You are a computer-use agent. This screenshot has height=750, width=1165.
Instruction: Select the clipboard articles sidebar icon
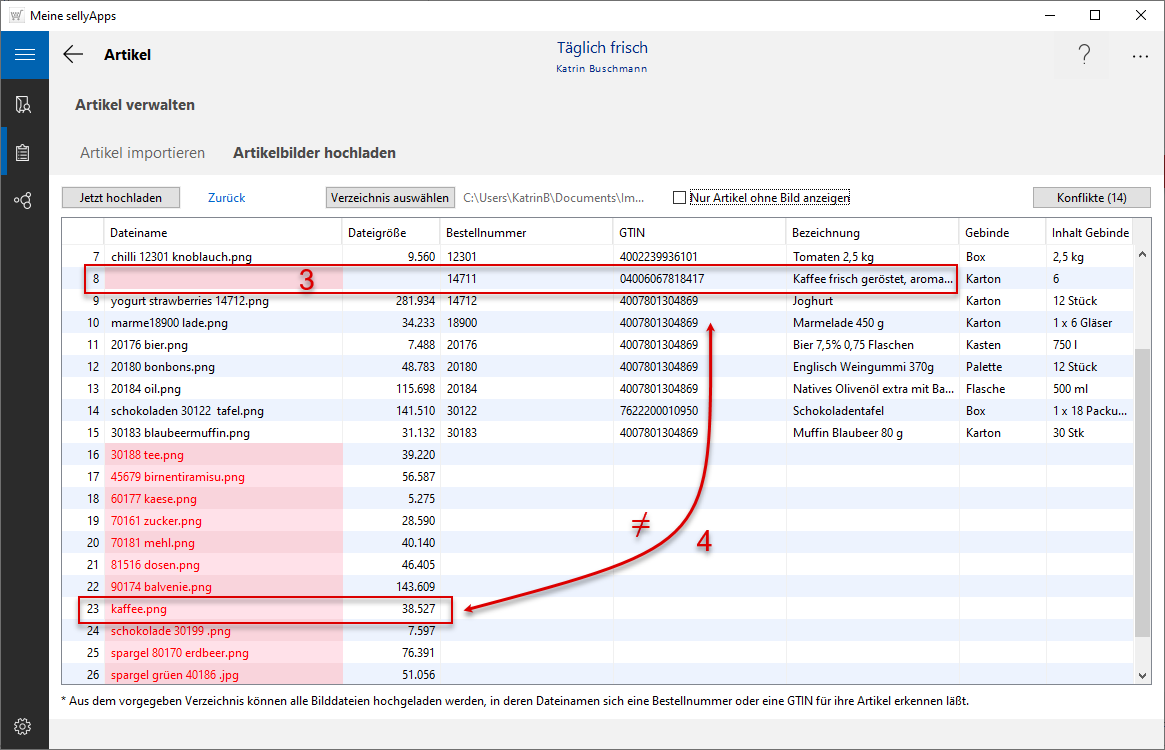click(24, 153)
